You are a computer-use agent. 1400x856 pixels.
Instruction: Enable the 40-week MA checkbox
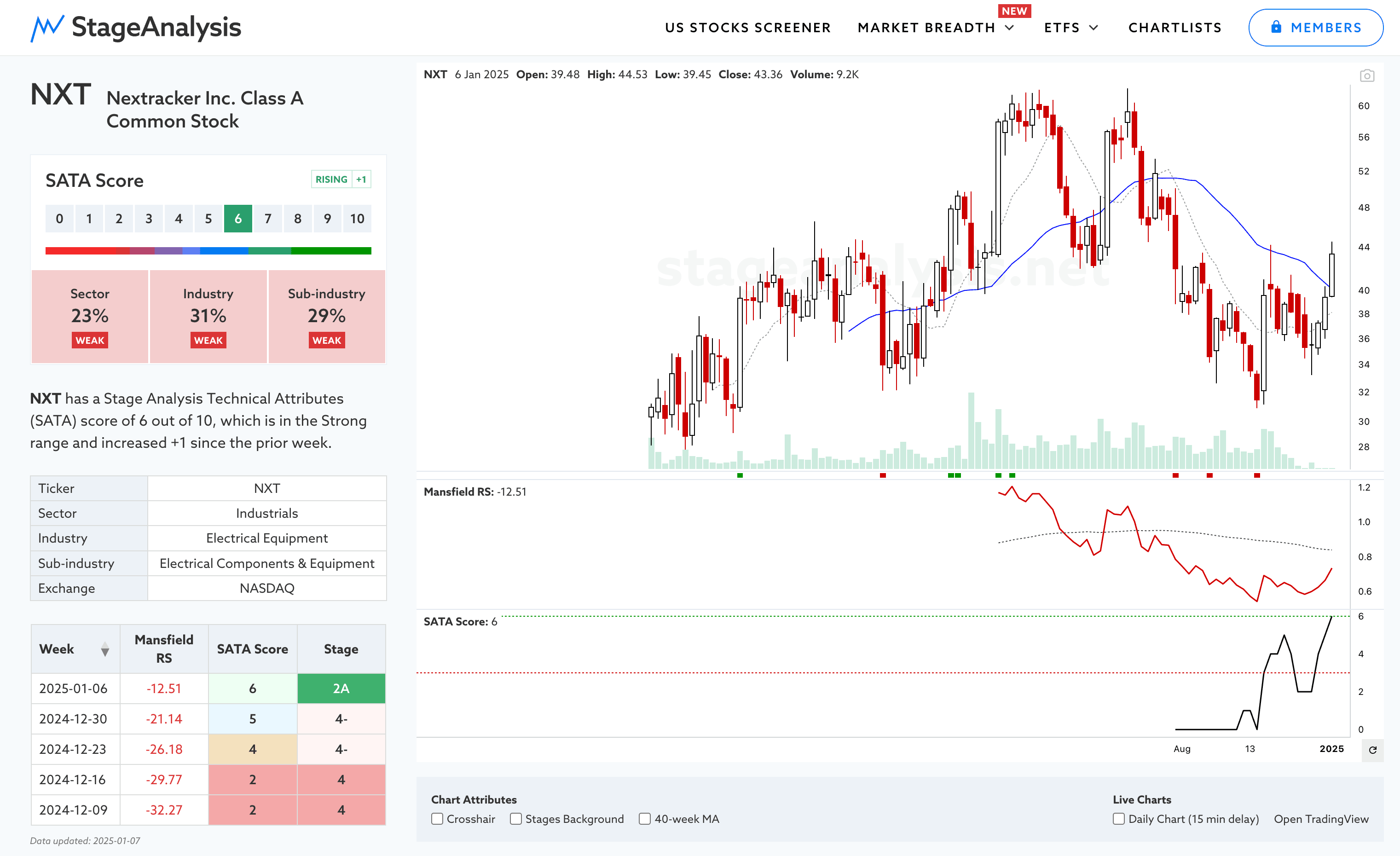point(644,819)
